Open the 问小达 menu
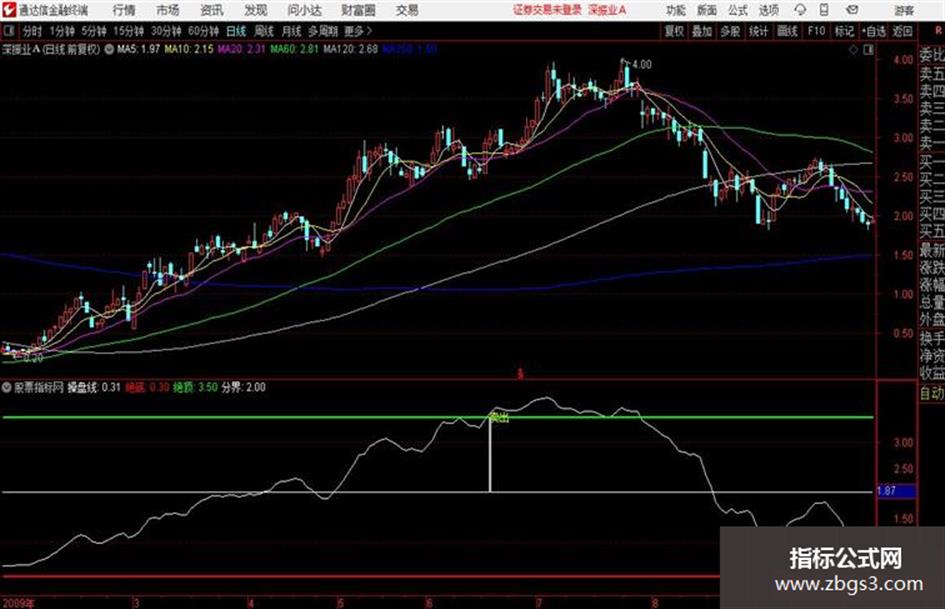The image size is (945, 609). coord(304,10)
